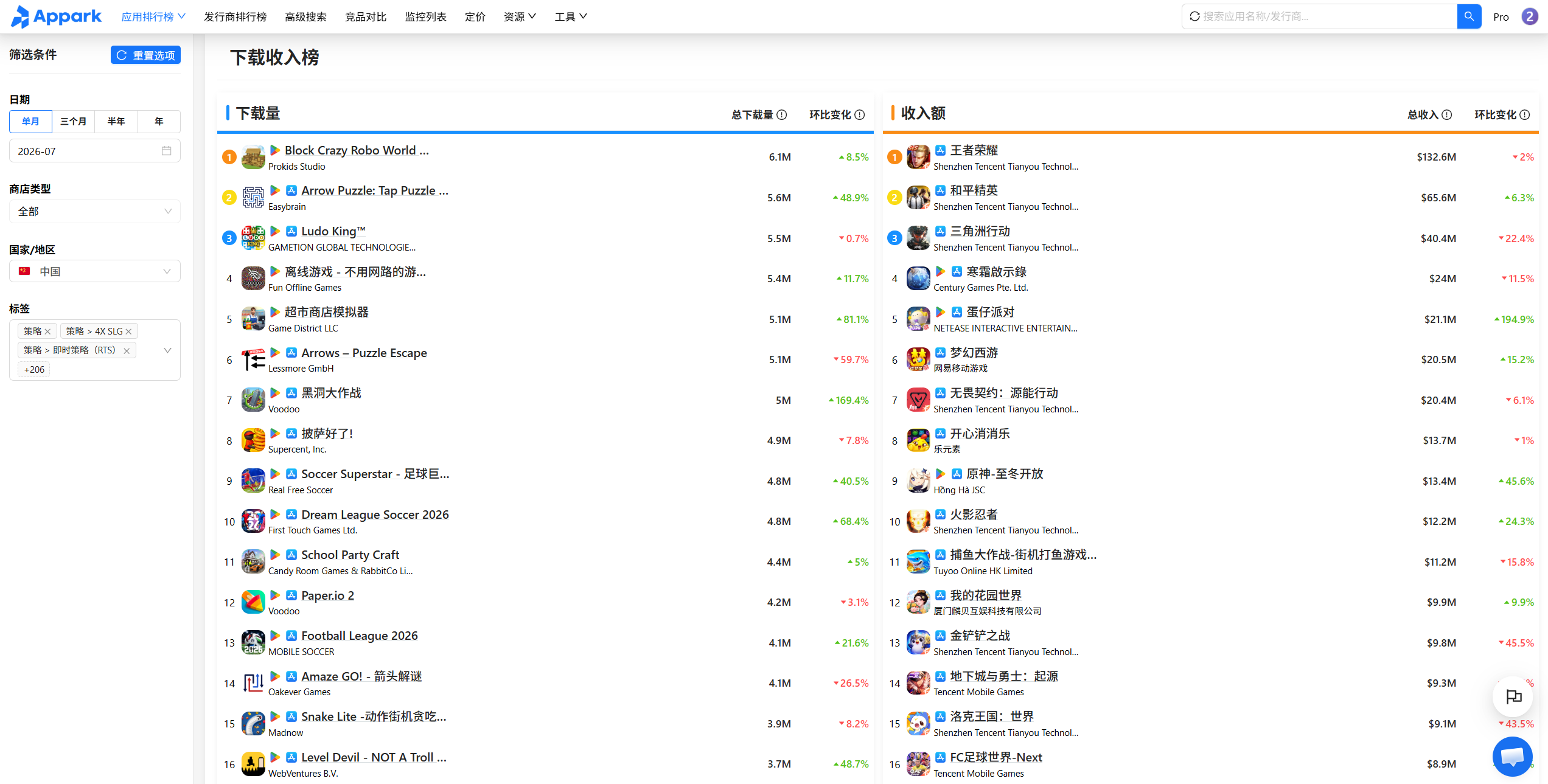1548x784 pixels.
Task: Select 单月 date range
Action: pyautogui.click(x=30, y=121)
